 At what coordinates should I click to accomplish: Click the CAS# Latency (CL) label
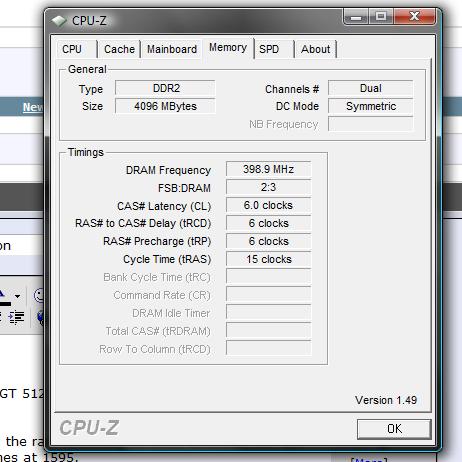(164, 206)
